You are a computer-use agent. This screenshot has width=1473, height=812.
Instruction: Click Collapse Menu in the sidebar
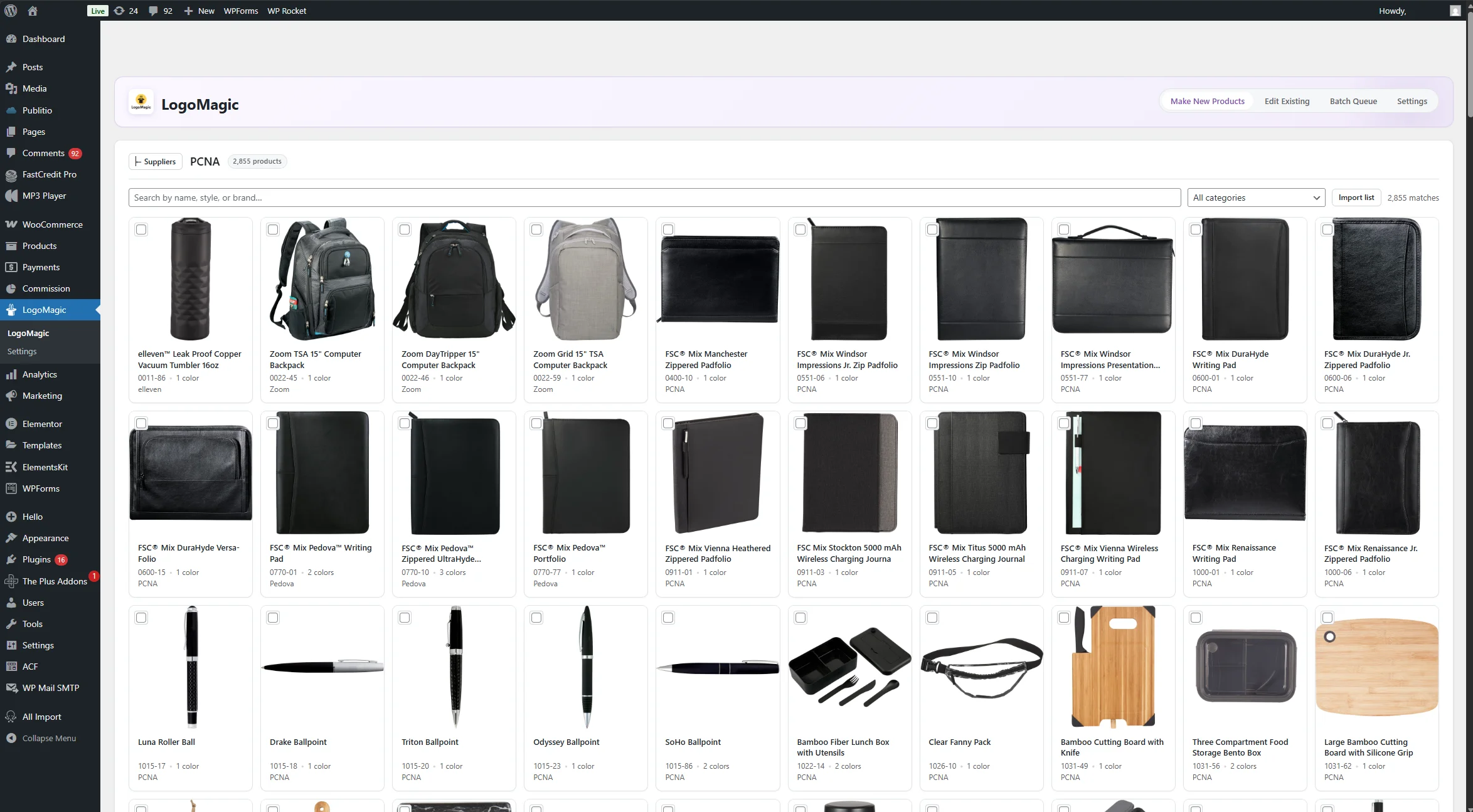[x=49, y=738]
